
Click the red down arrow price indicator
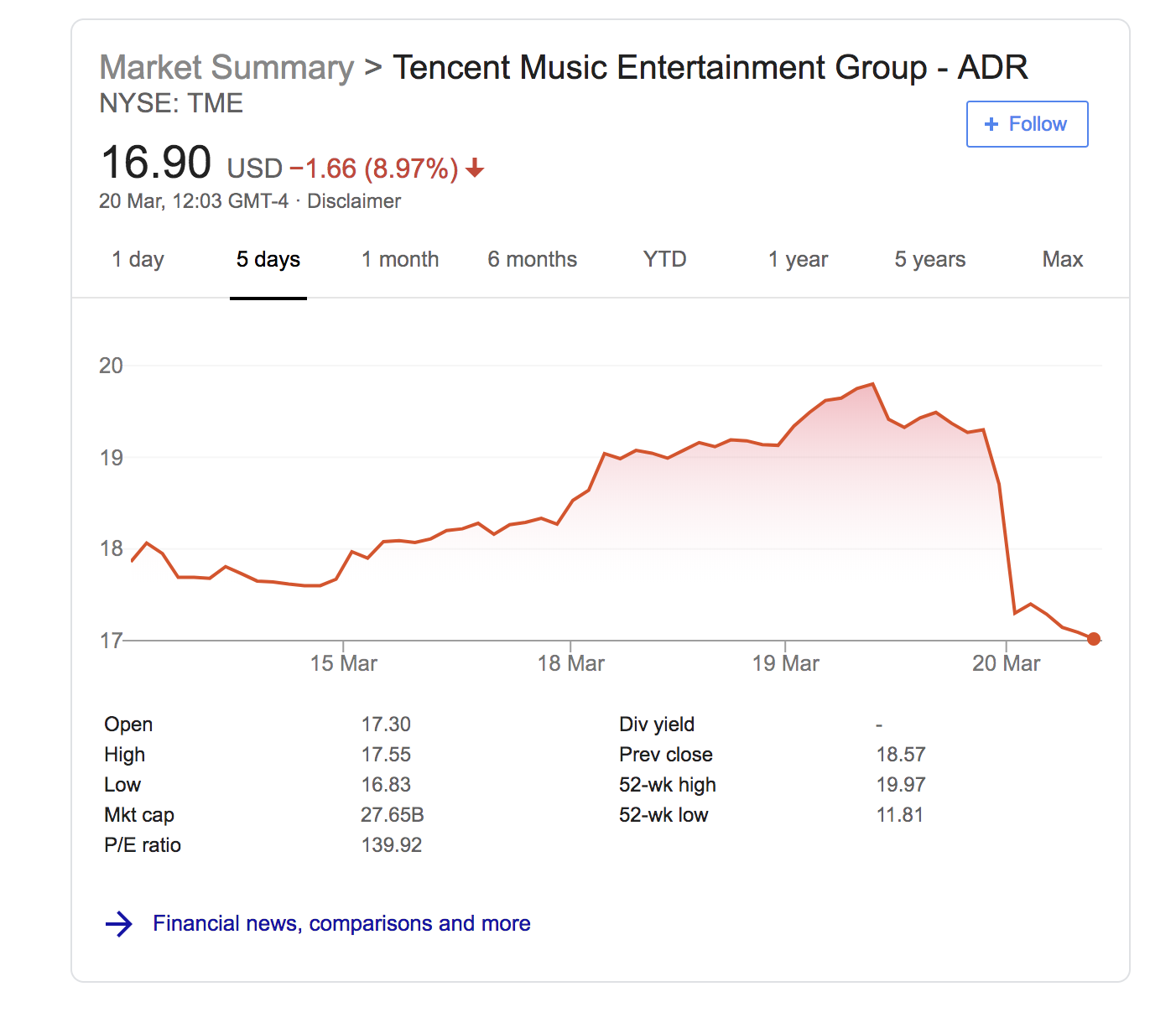pos(475,169)
